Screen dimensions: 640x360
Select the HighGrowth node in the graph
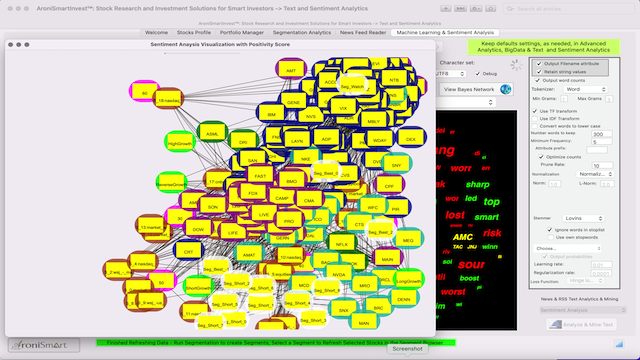[180, 143]
